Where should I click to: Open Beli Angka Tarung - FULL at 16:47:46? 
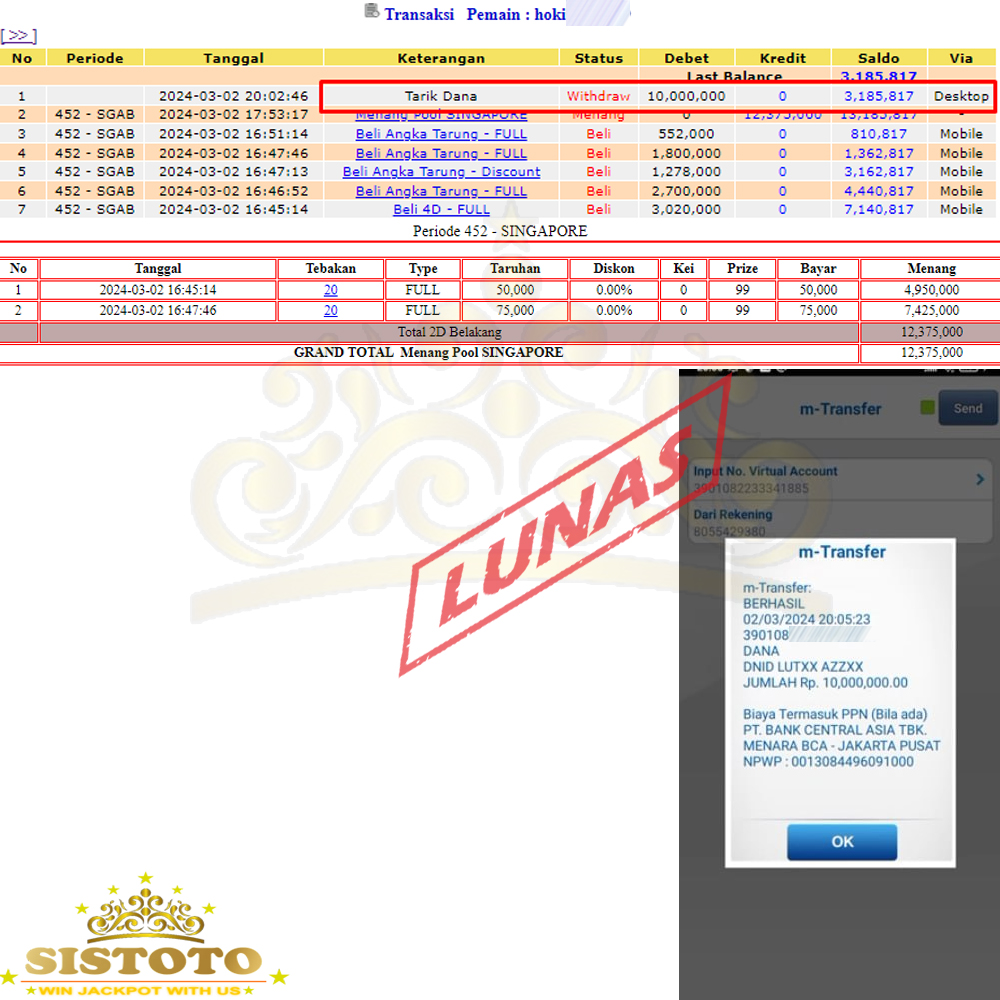441,153
